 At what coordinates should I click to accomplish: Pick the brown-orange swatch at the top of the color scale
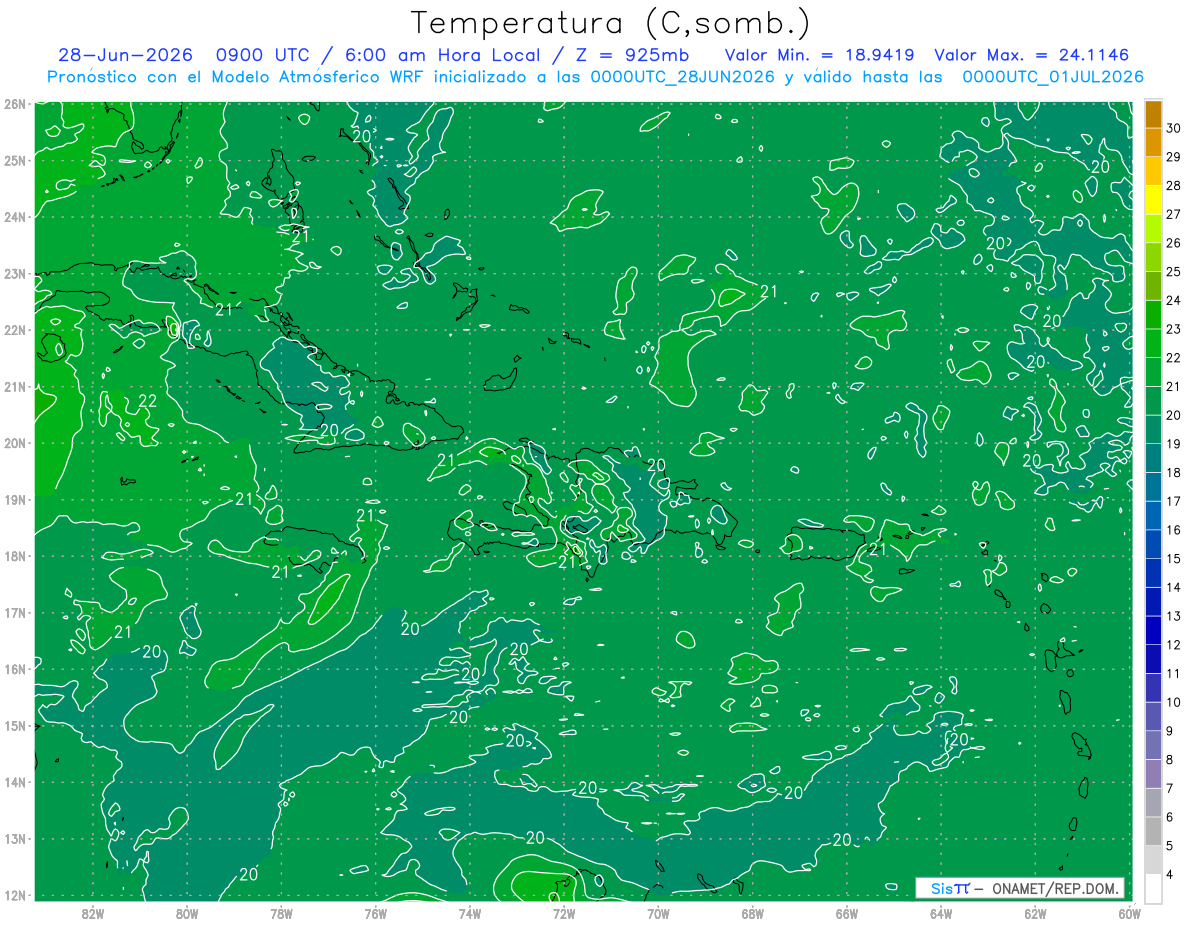click(x=1153, y=115)
